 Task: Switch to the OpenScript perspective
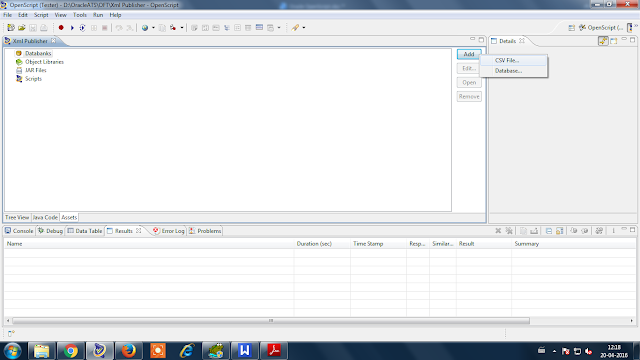click(x=601, y=28)
